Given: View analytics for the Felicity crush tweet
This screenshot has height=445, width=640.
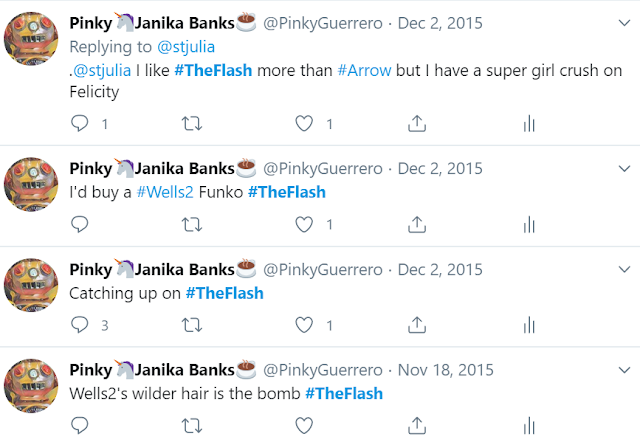Looking at the screenshot, I should tap(529, 123).
